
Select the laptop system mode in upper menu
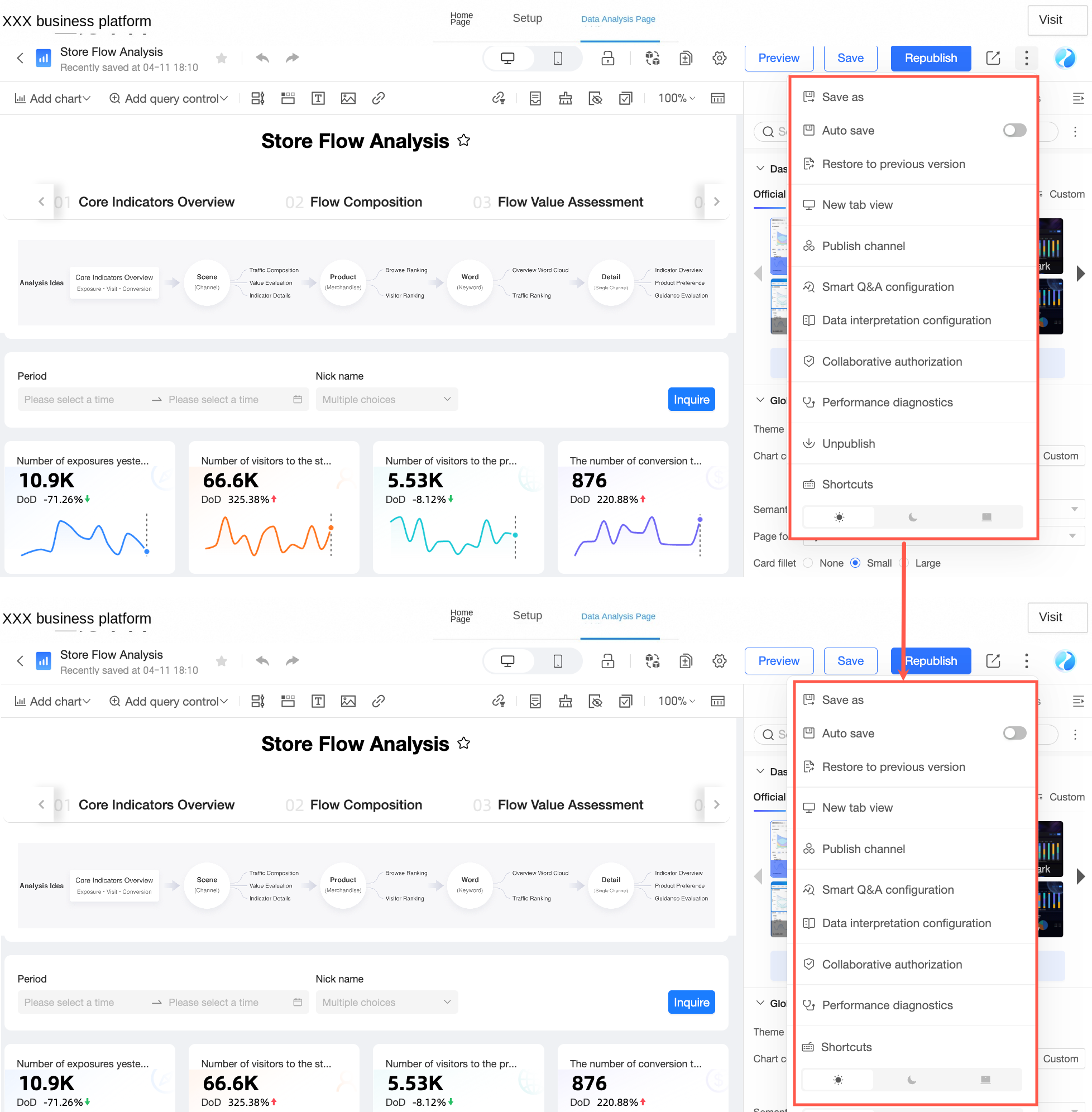coord(986,517)
